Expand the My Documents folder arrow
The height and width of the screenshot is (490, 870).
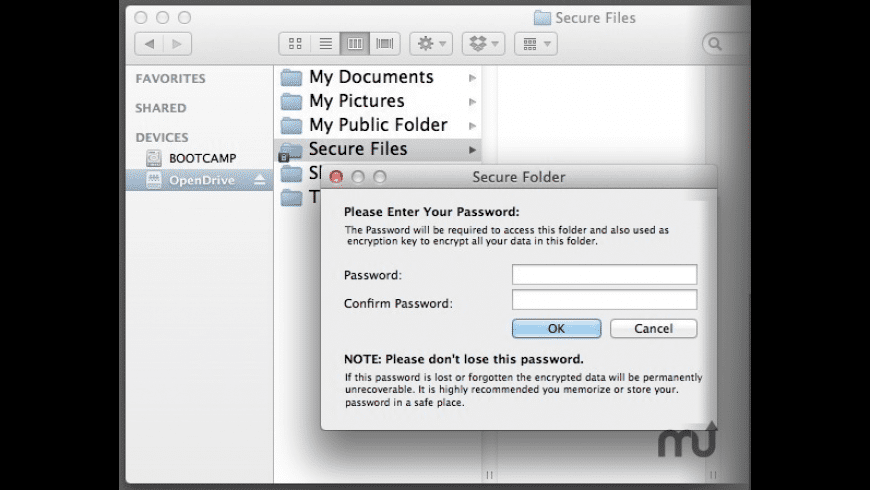[472, 77]
